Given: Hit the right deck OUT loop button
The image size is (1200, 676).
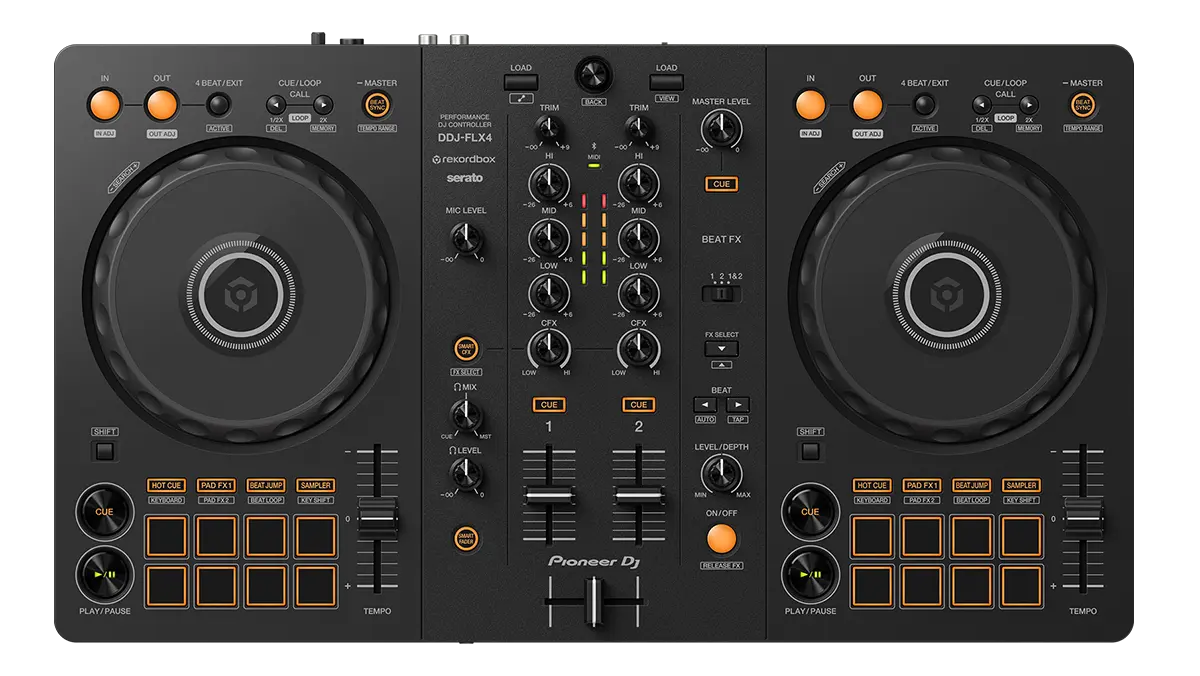Looking at the screenshot, I should click(x=867, y=104).
